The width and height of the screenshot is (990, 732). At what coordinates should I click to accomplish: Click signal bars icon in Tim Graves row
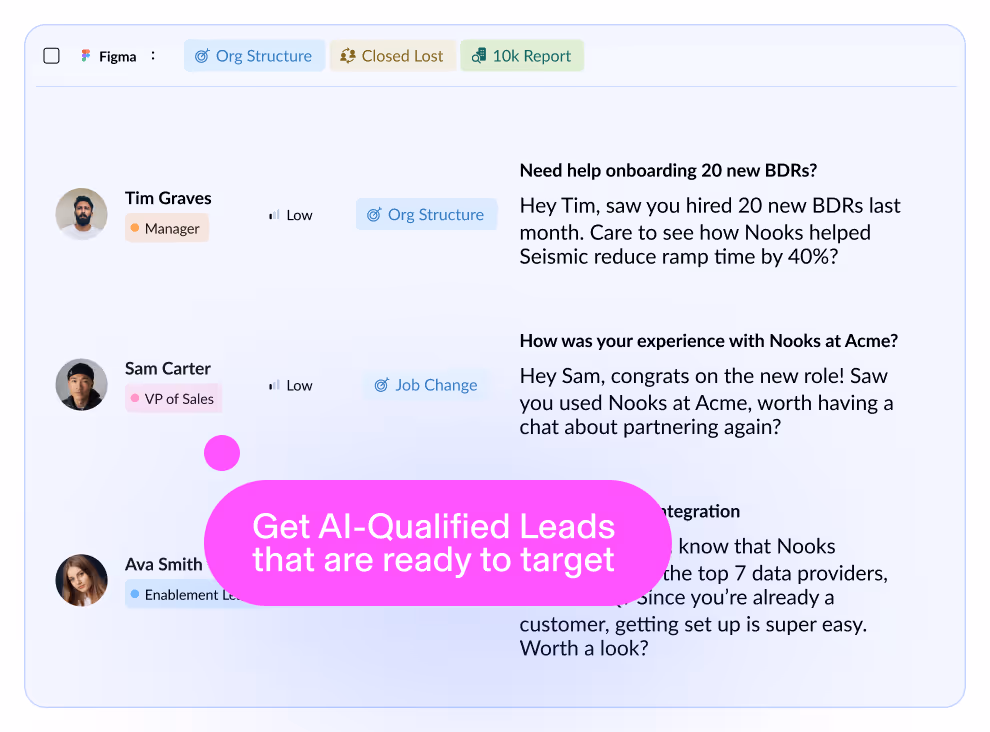(x=274, y=215)
